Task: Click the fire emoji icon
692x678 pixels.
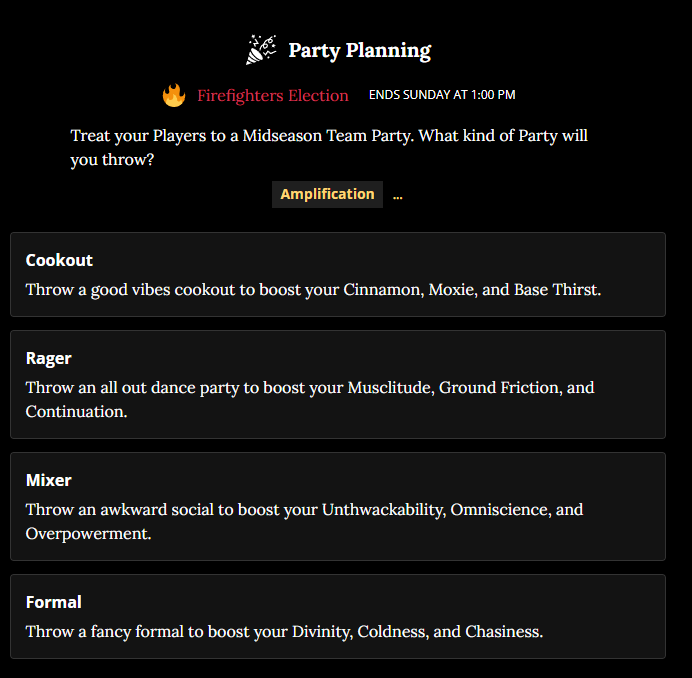Action: coord(174,96)
